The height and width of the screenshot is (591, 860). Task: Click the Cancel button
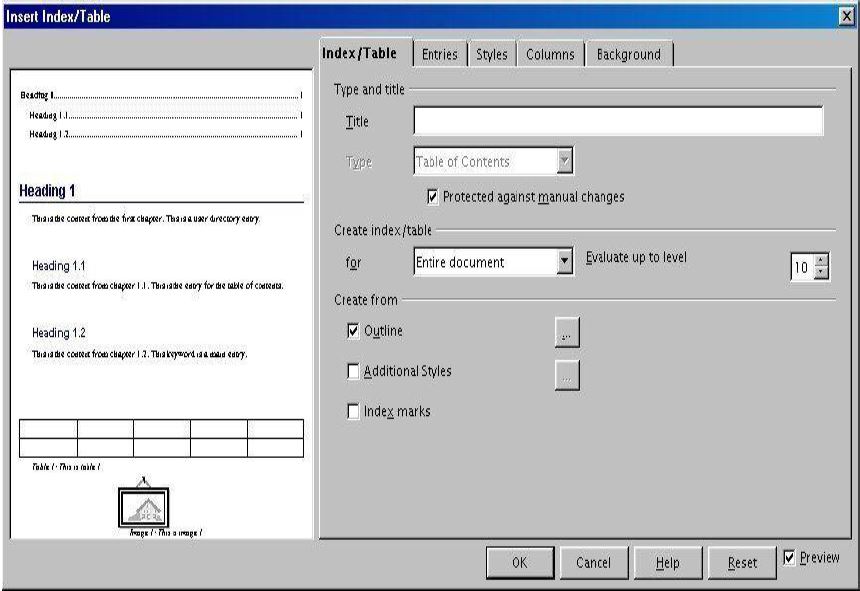pyautogui.click(x=593, y=562)
